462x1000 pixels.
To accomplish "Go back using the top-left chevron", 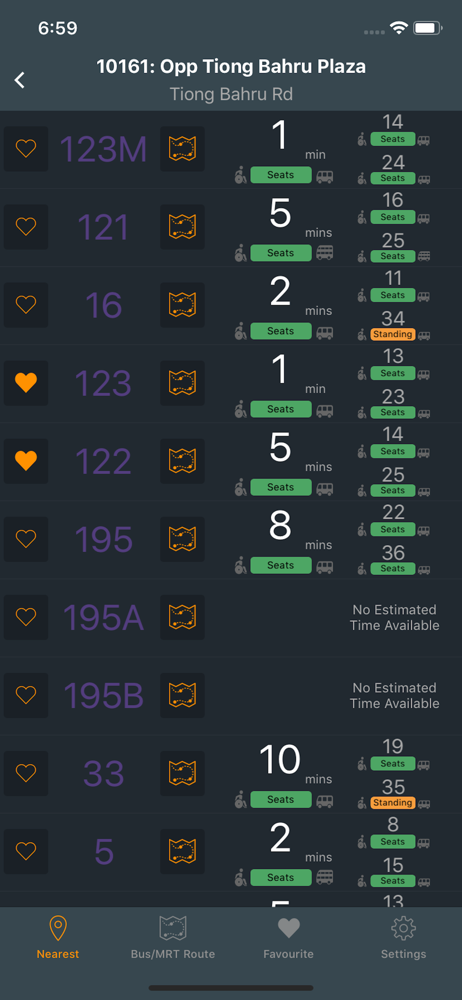I will coord(20,80).
